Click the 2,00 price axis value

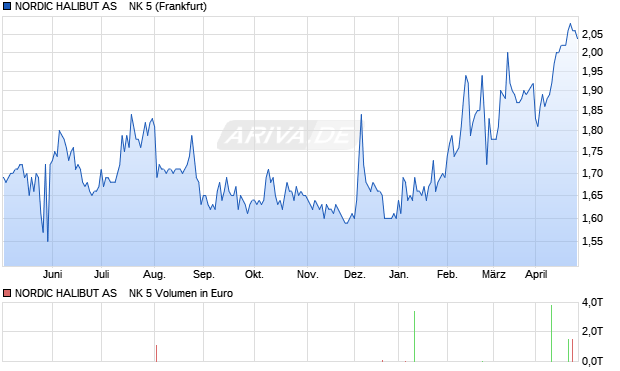(x=592, y=52)
